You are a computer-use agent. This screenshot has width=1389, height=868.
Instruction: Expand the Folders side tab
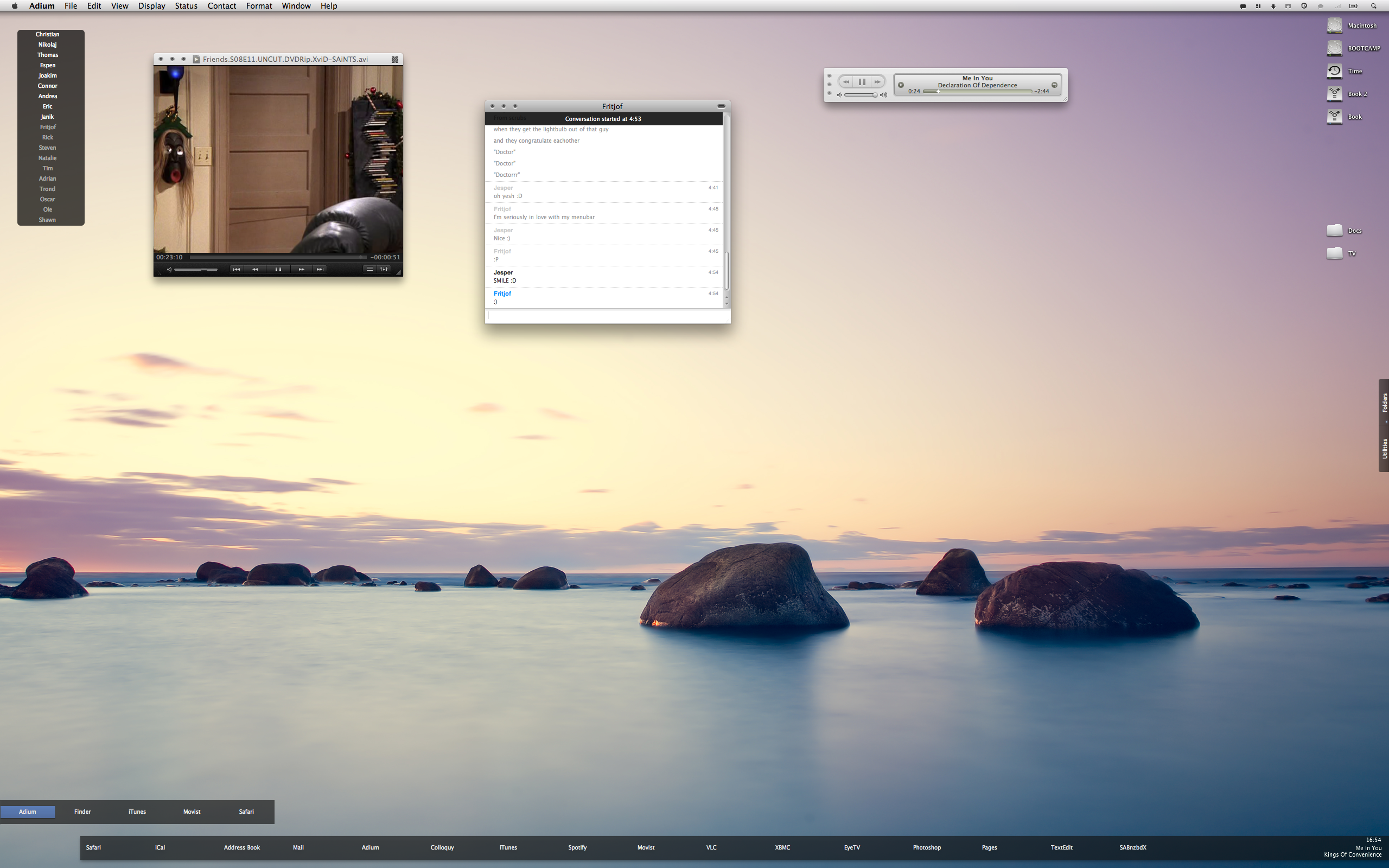tap(1384, 403)
